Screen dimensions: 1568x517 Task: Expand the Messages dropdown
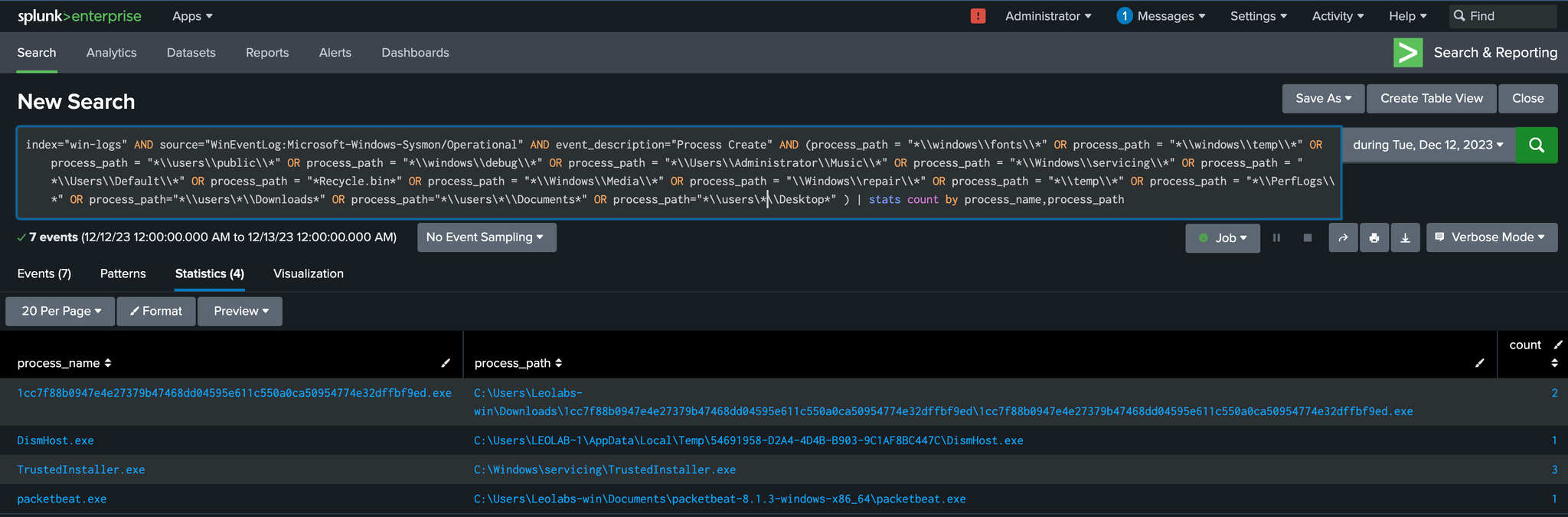(x=1171, y=16)
